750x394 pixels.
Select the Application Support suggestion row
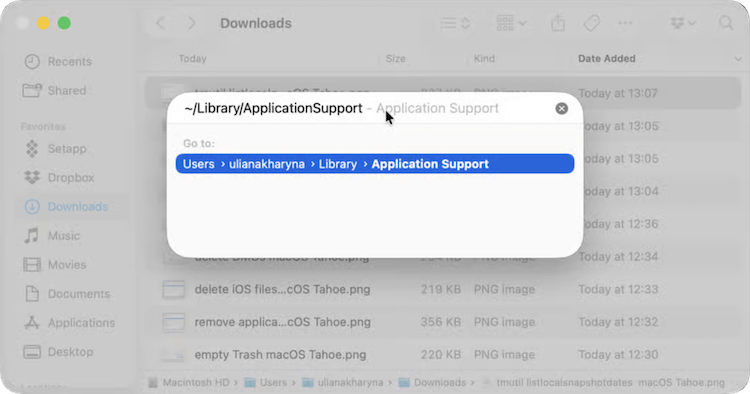point(375,164)
